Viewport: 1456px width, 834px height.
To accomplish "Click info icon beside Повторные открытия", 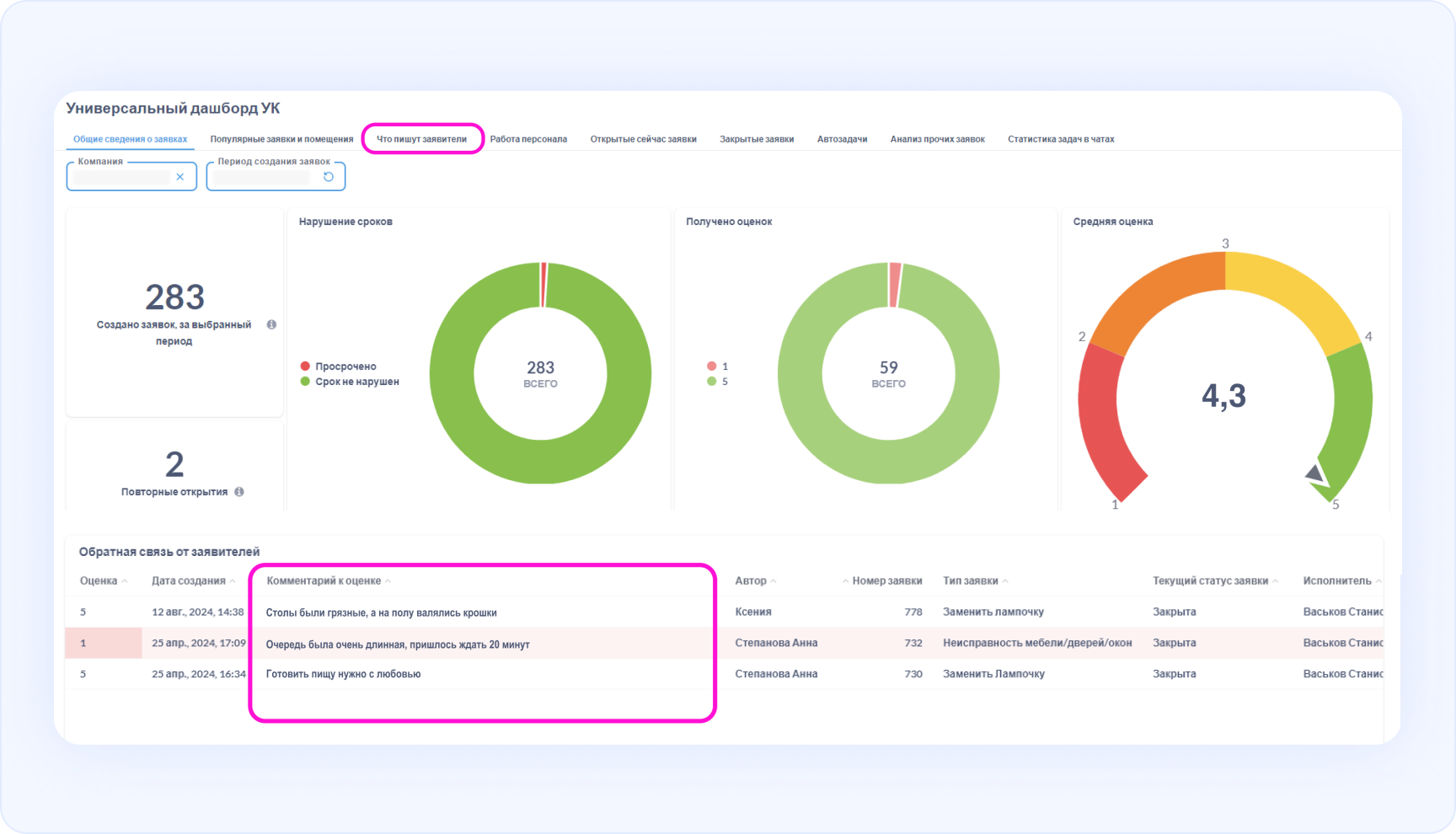I will [x=239, y=492].
